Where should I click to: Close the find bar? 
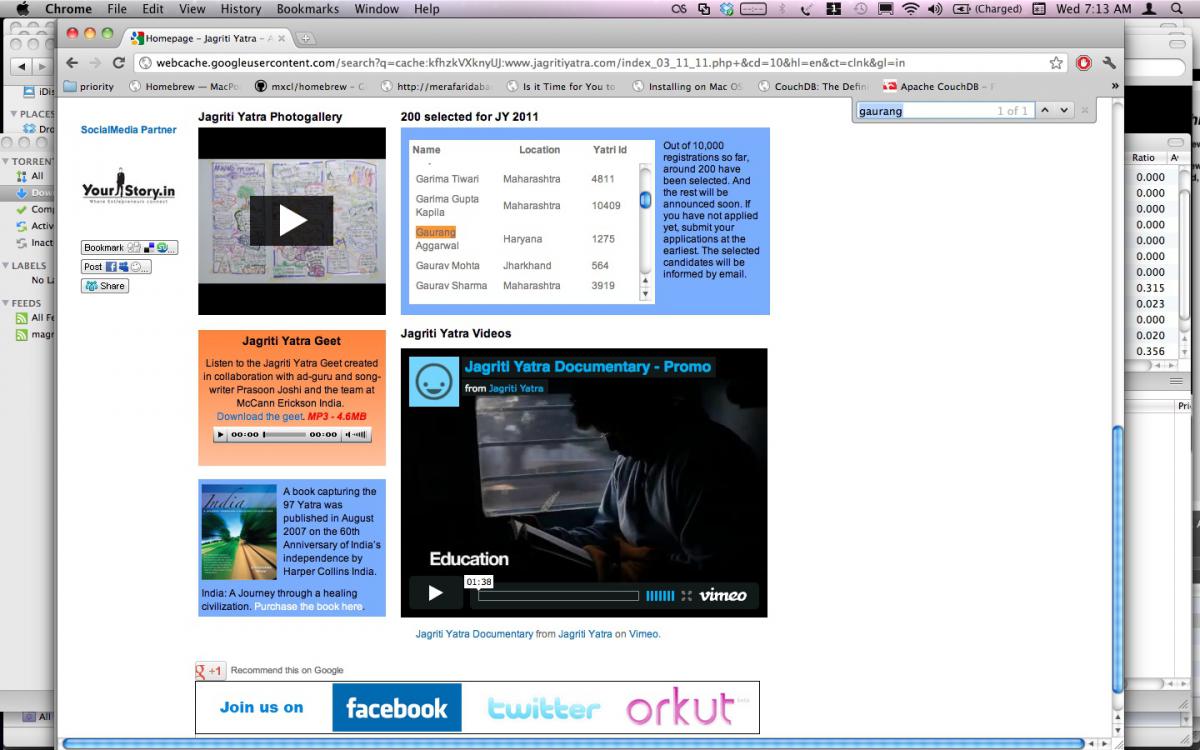point(1085,110)
